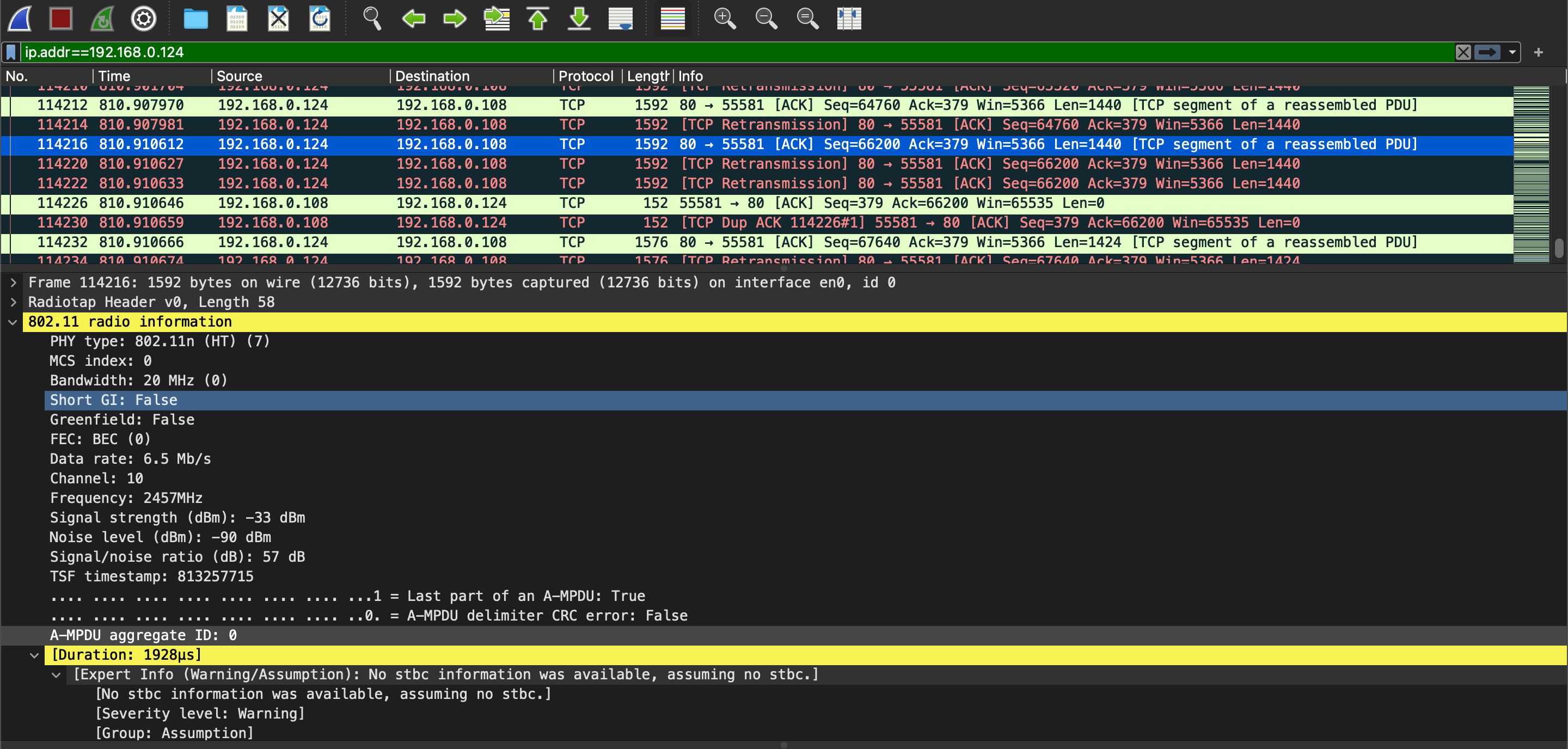
Task: Select Frequency 2457MHz field
Action: point(805,498)
